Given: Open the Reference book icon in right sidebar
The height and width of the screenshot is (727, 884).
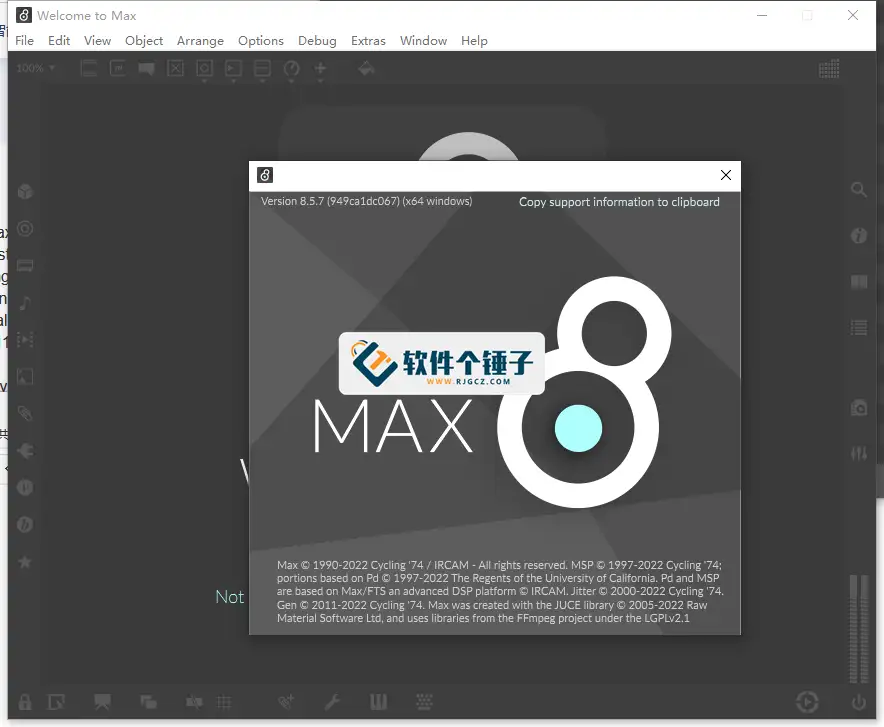Looking at the screenshot, I should tap(859, 282).
